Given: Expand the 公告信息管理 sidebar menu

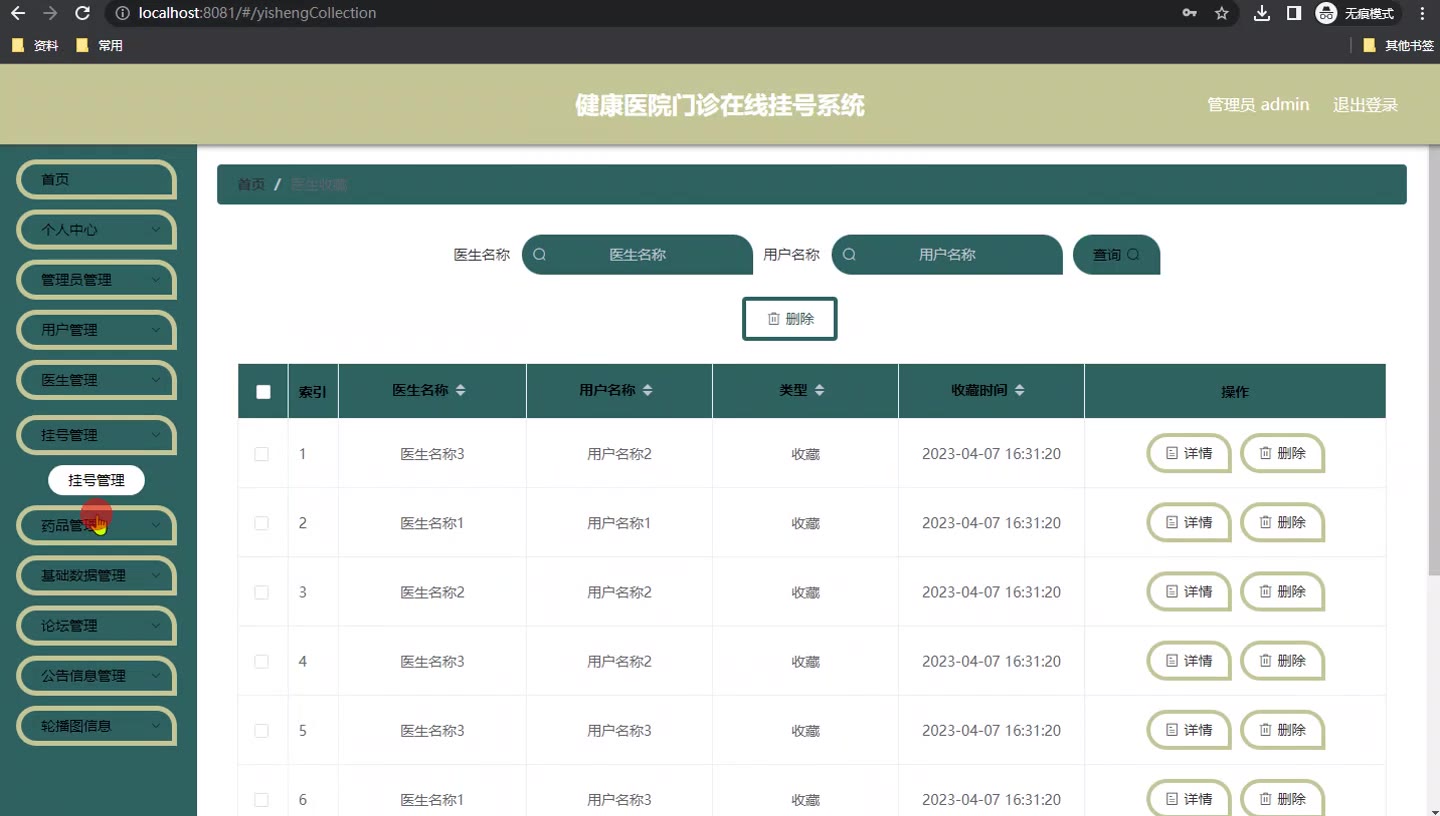Looking at the screenshot, I should coord(97,676).
